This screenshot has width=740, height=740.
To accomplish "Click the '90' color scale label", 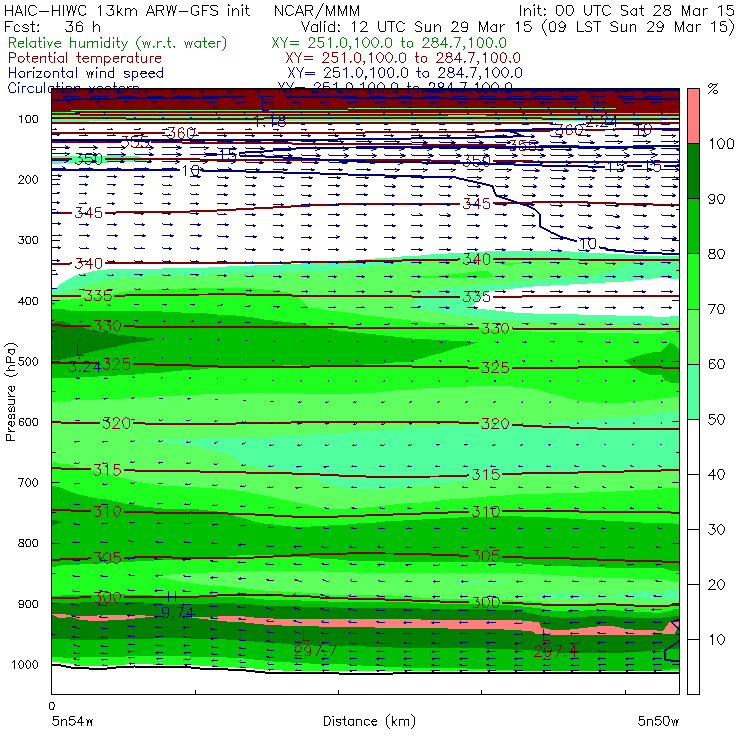I will 716,199.
